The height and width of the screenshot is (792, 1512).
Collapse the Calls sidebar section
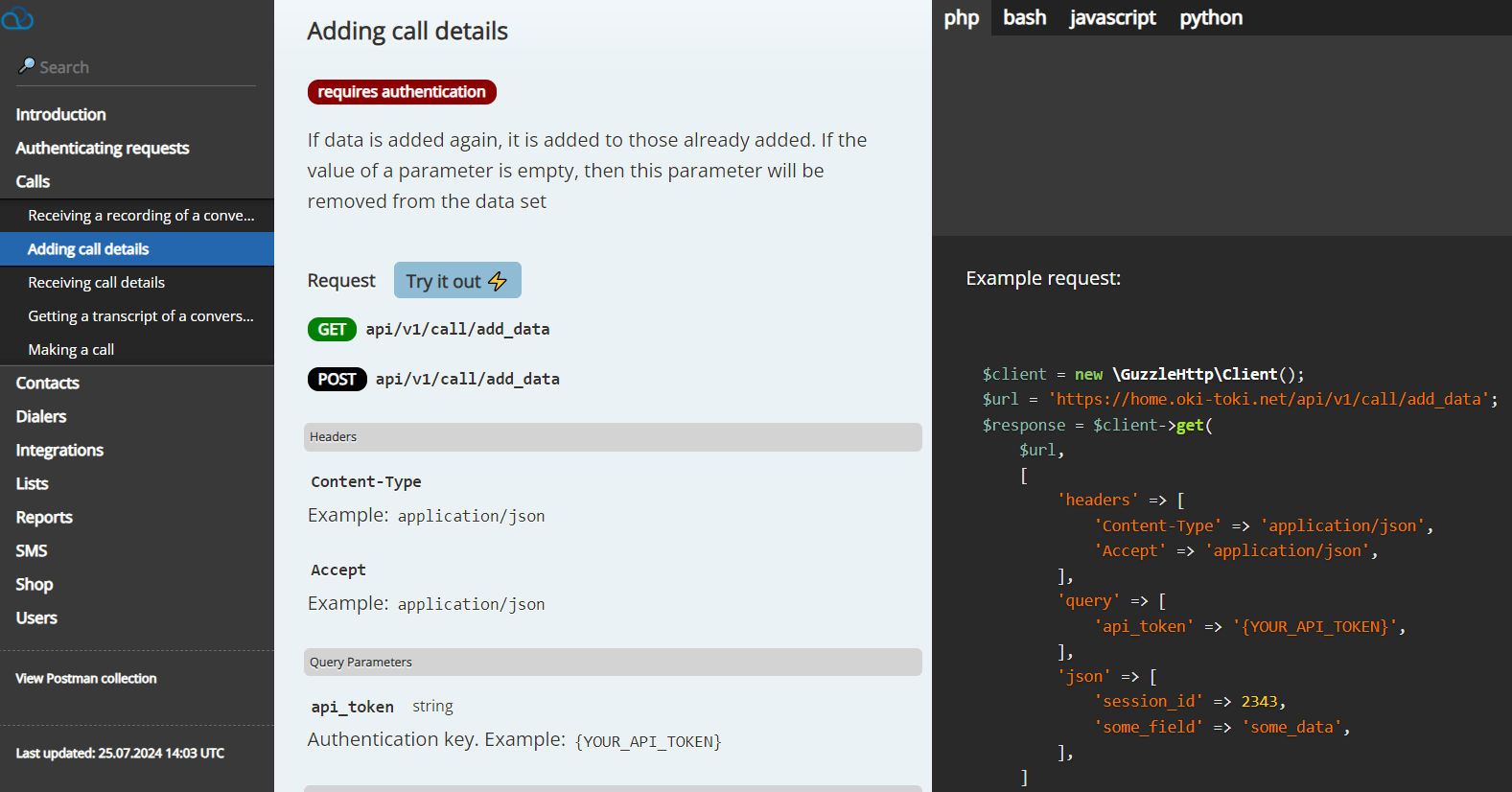[33, 181]
